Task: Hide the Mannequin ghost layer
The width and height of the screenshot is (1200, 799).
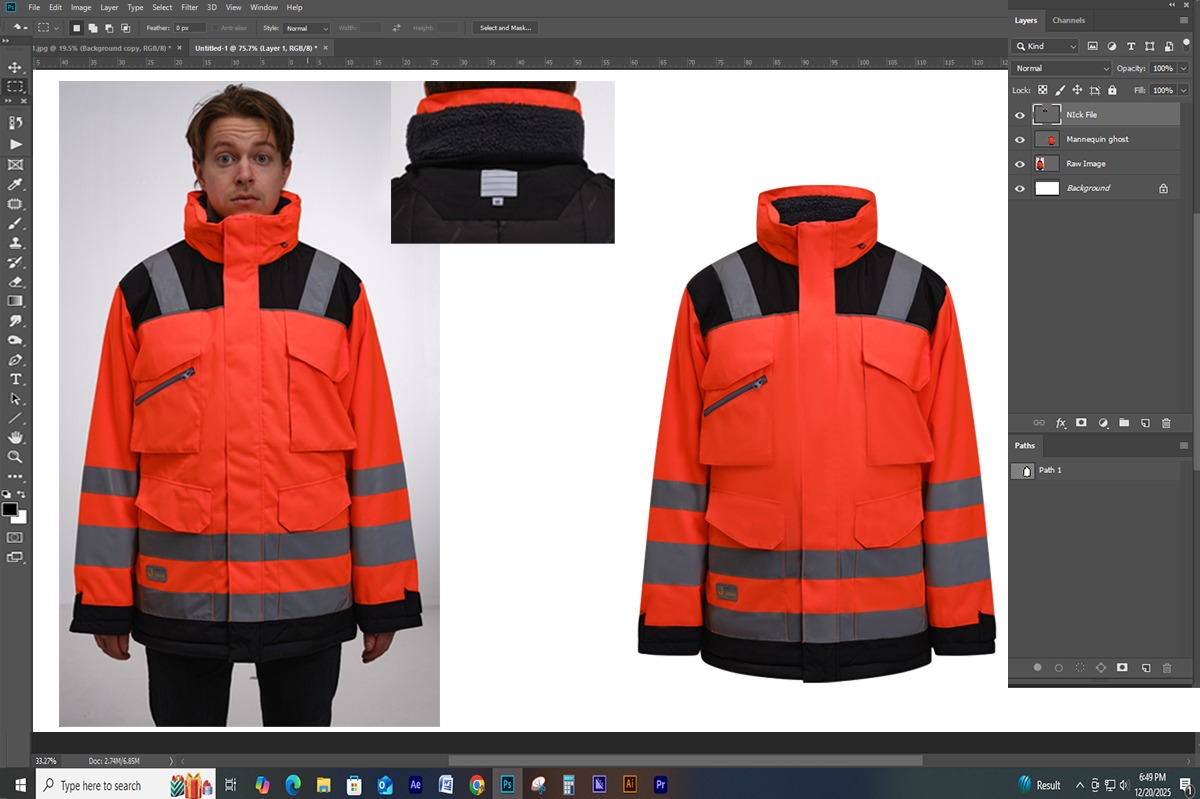Action: pyautogui.click(x=1020, y=139)
